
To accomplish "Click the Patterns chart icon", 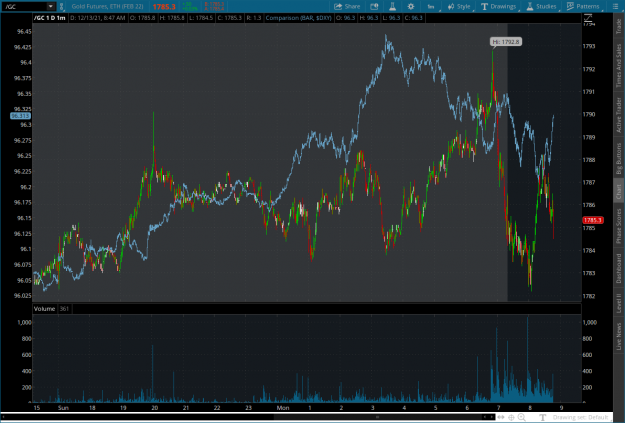I will point(570,6).
